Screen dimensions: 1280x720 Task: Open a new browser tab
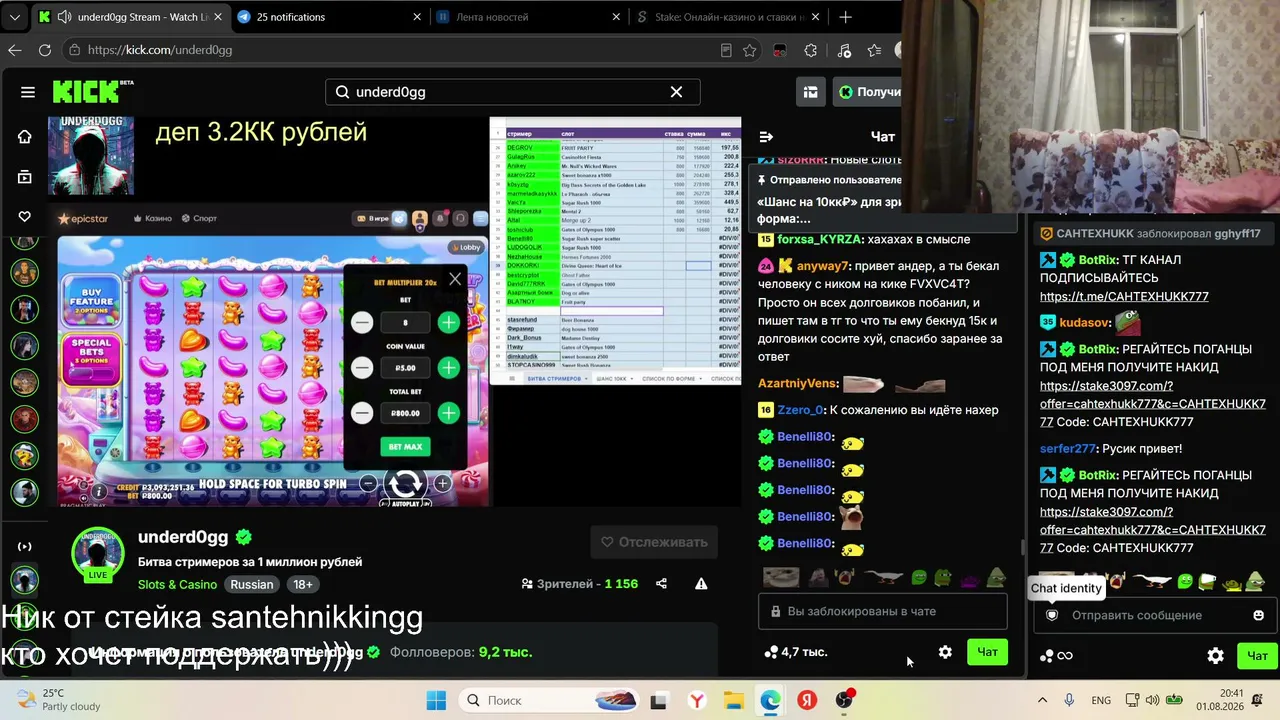(846, 17)
